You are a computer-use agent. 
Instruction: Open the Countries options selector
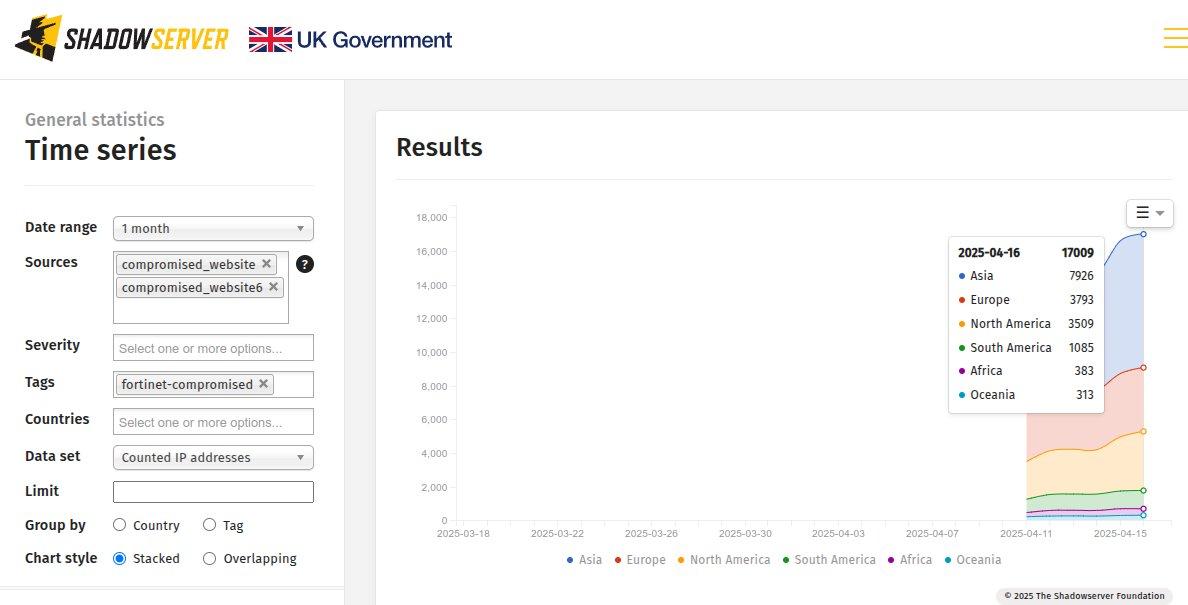click(213, 422)
